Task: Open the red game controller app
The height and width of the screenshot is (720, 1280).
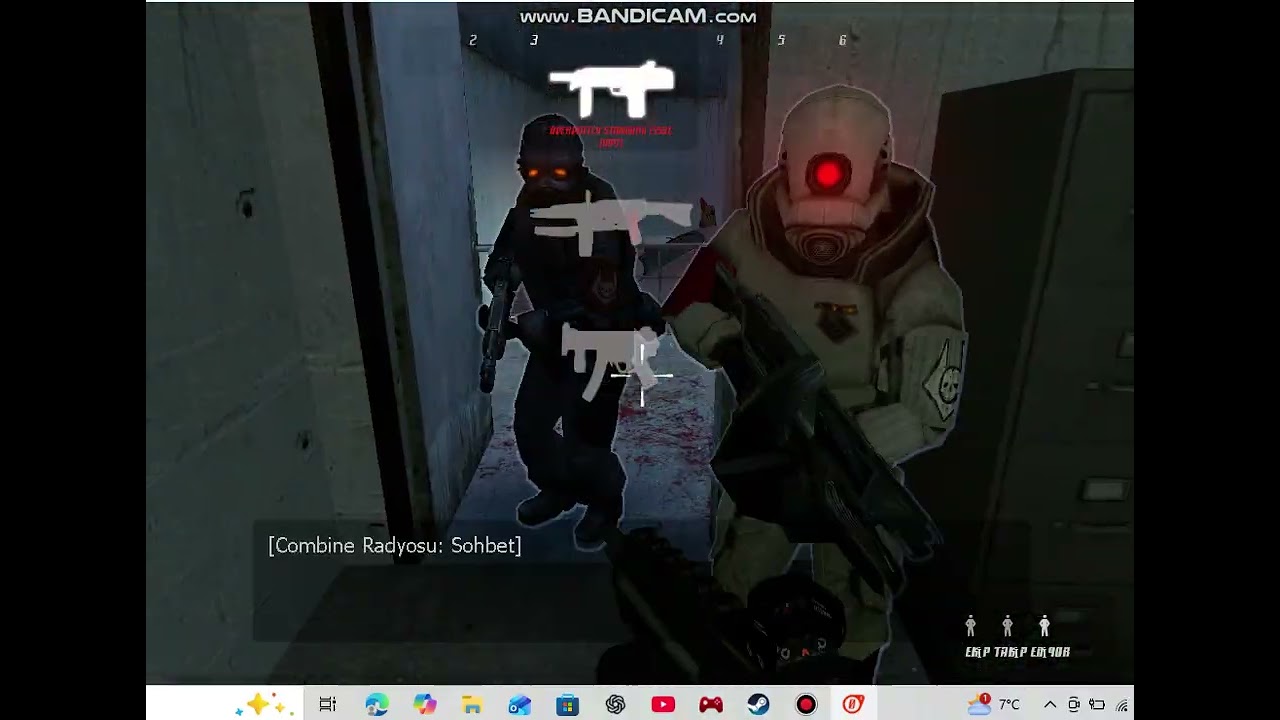Action: pyautogui.click(x=711, y=705)
